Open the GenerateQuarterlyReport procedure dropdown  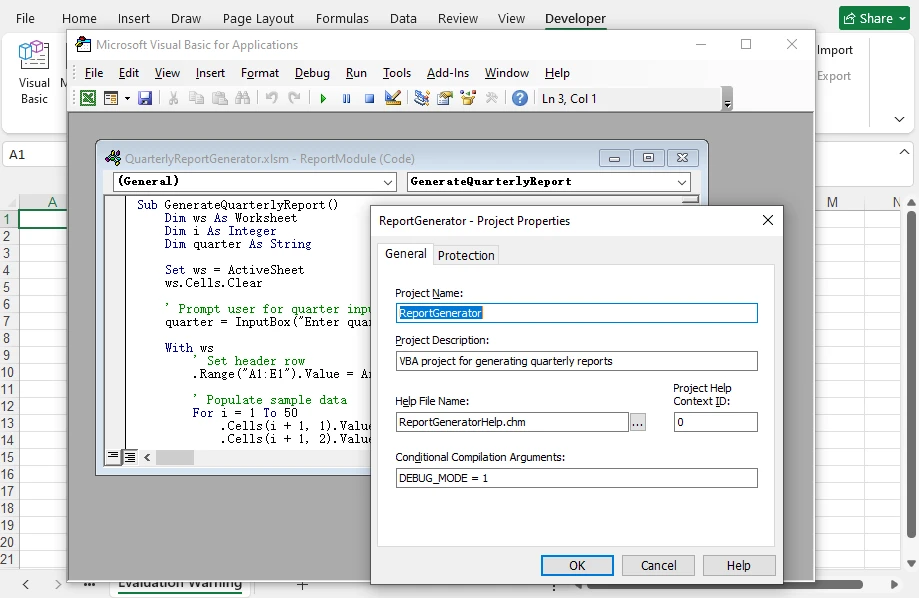[x=681, y=182]
